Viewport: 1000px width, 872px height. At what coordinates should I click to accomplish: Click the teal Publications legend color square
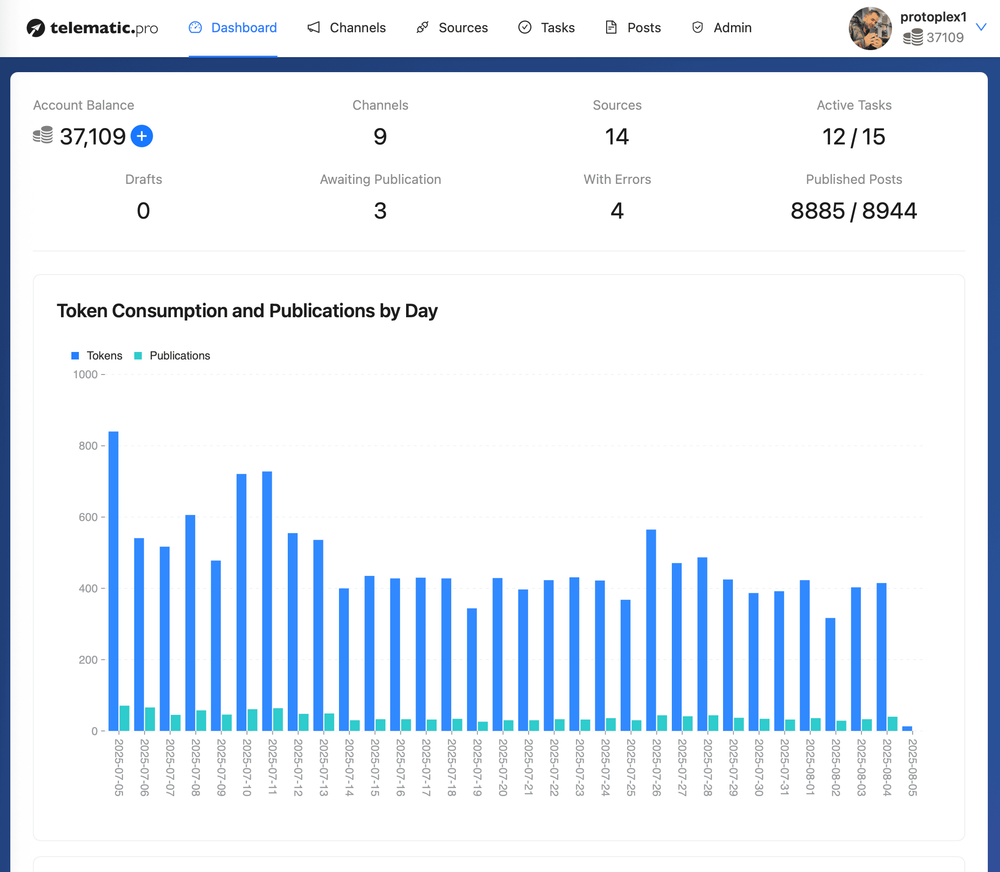138,356
